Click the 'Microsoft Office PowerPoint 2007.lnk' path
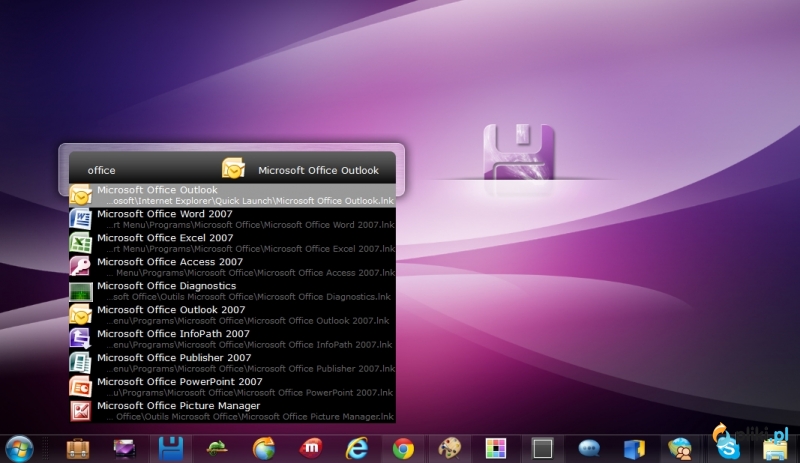Screen dimensions: 800x463 [x=249, y=393]
